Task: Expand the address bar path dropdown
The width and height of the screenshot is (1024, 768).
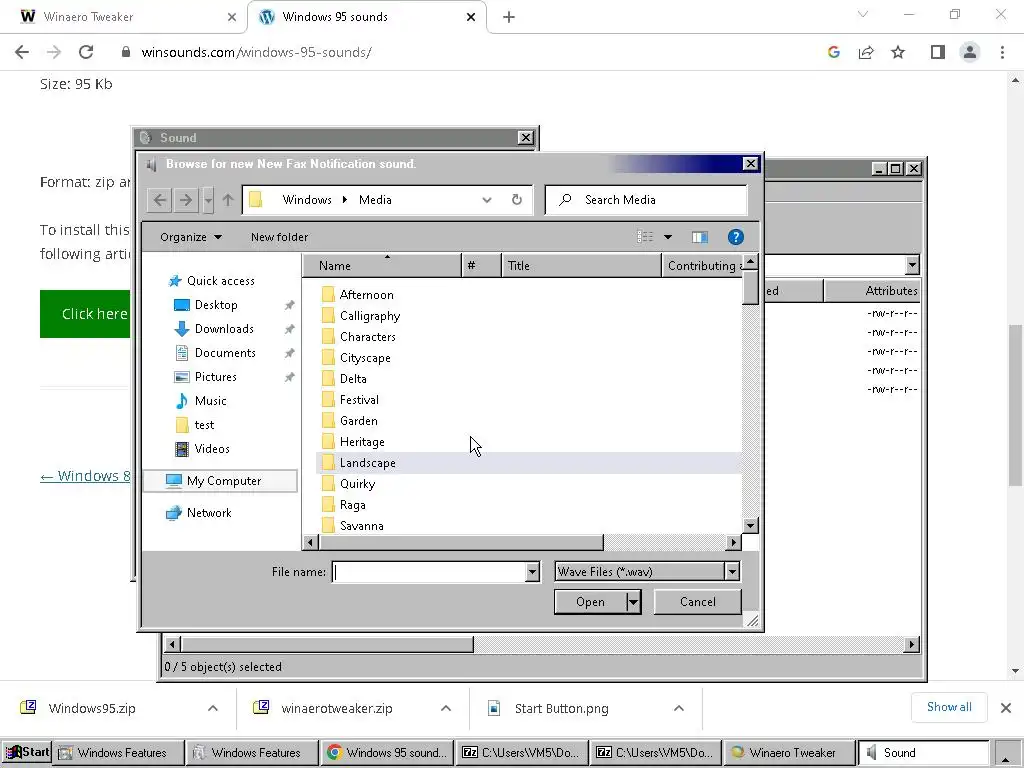Action: tap(487, 200)
